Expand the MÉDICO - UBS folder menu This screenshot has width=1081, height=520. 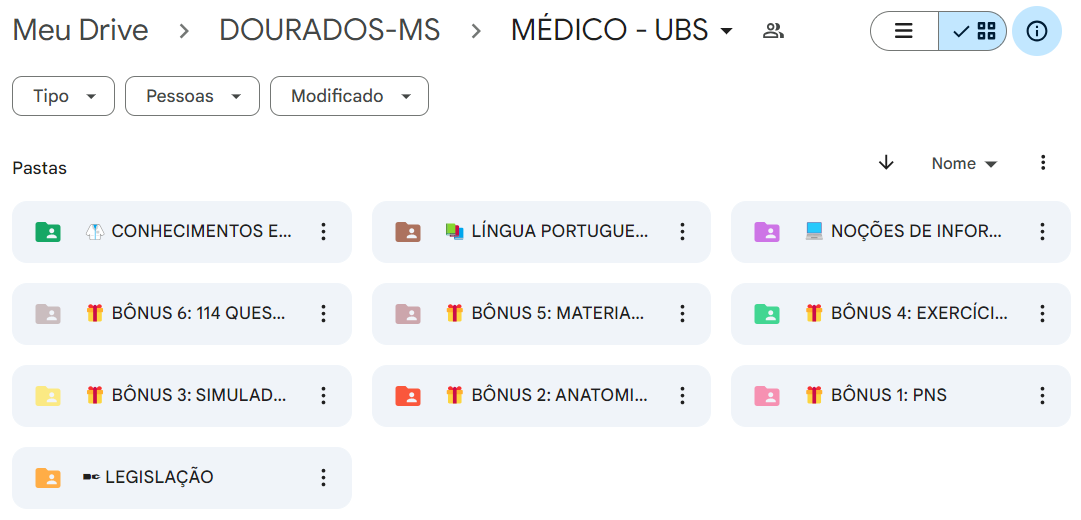(726, 31)
